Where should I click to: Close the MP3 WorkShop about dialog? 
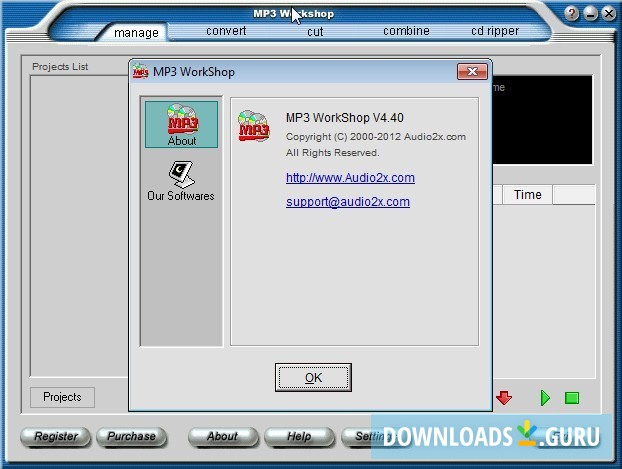[x=472, y=71]
